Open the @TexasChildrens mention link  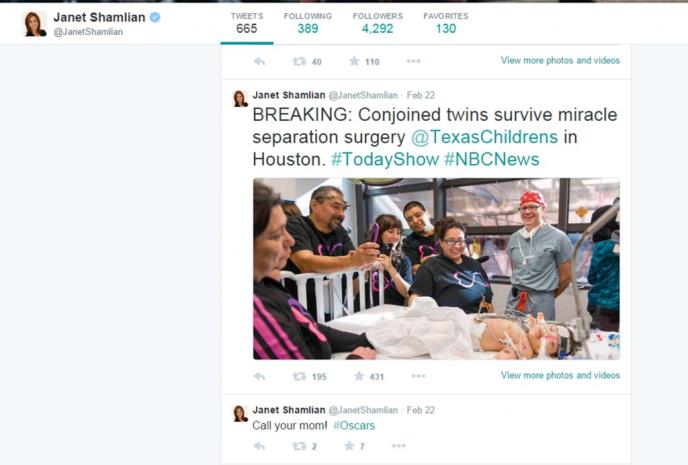pos(484,137)
